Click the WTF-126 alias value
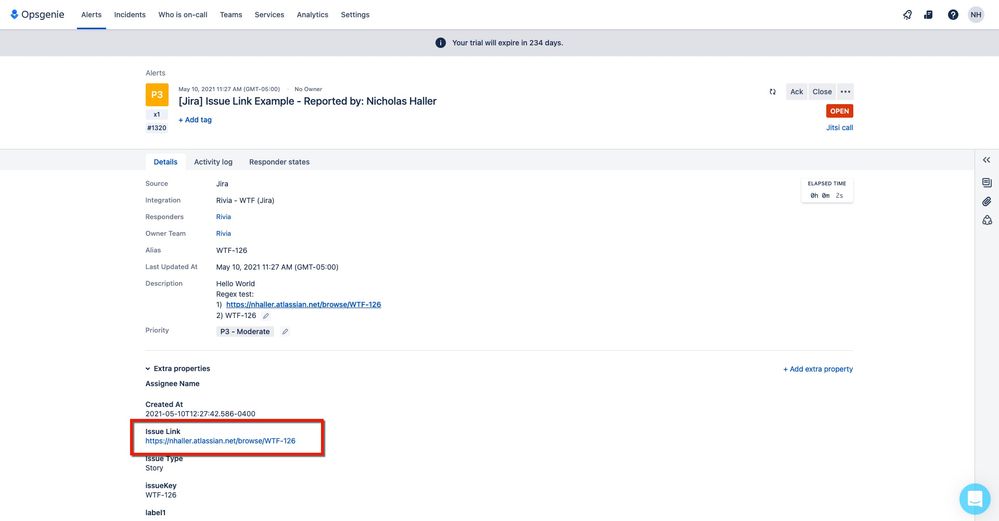The image size is (999, 521). coord(231,250)
